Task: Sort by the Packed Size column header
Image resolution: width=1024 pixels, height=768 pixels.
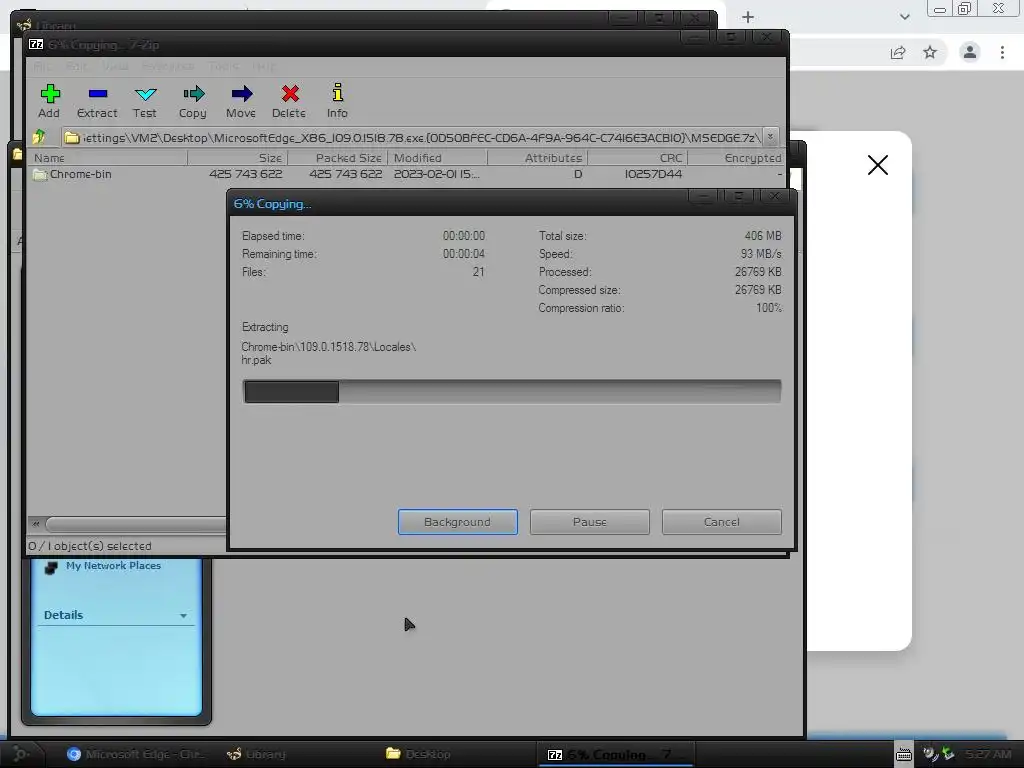Action: [338, 158]
